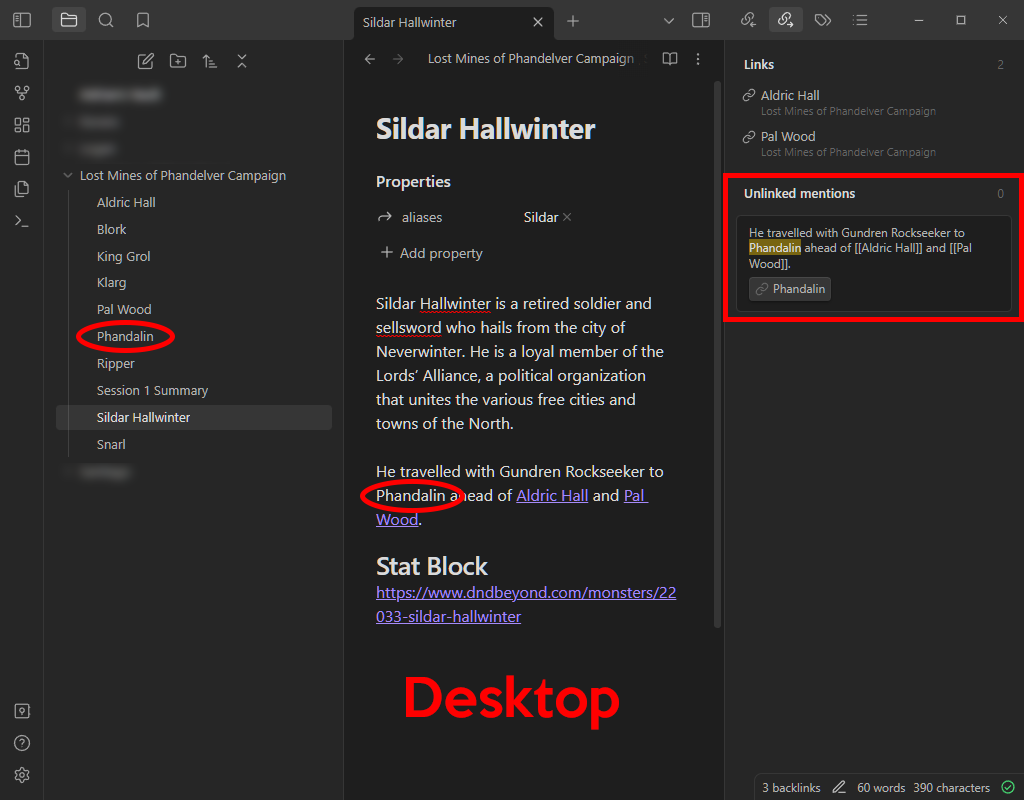Viewport: 1024px width, 800px height.
Task: Open the file explorer folder tab
Action: click(x=69, y=20)
